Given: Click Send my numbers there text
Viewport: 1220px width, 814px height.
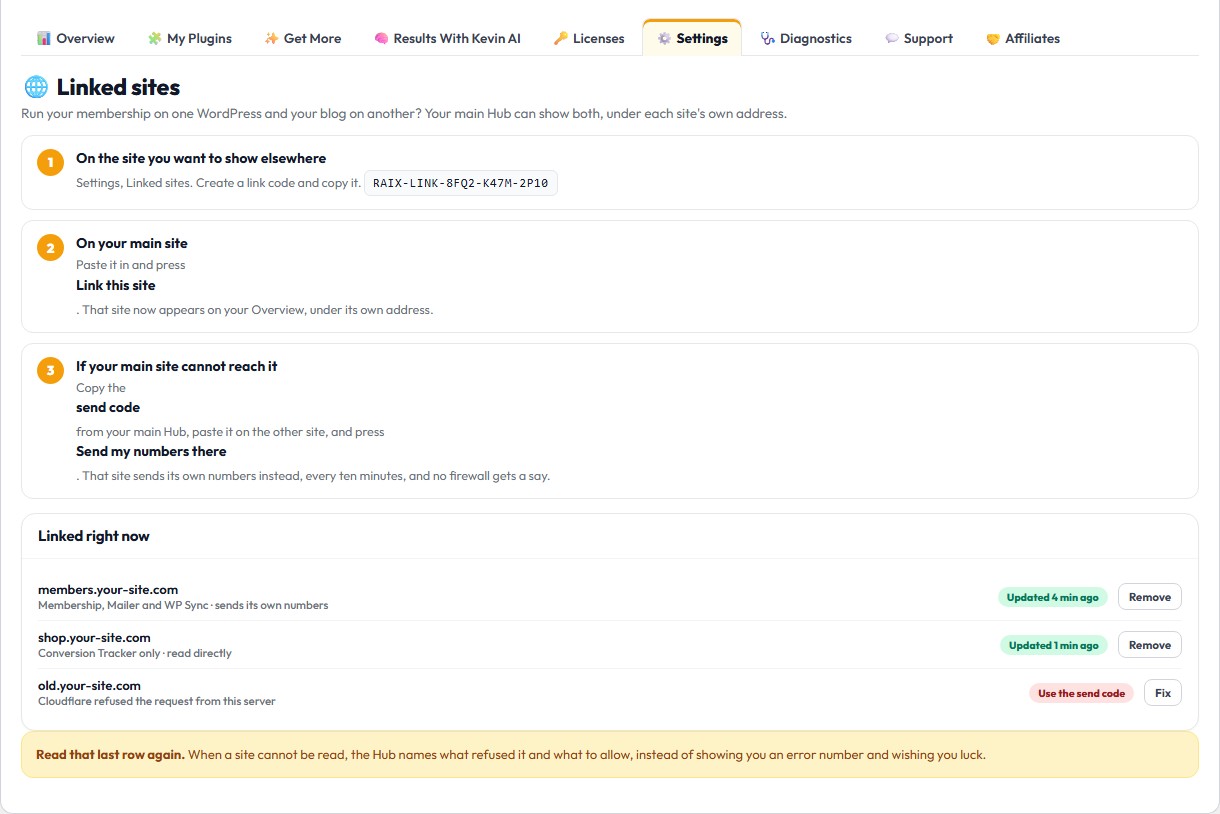Looking at the screenshot, I should tap(151, 451).
